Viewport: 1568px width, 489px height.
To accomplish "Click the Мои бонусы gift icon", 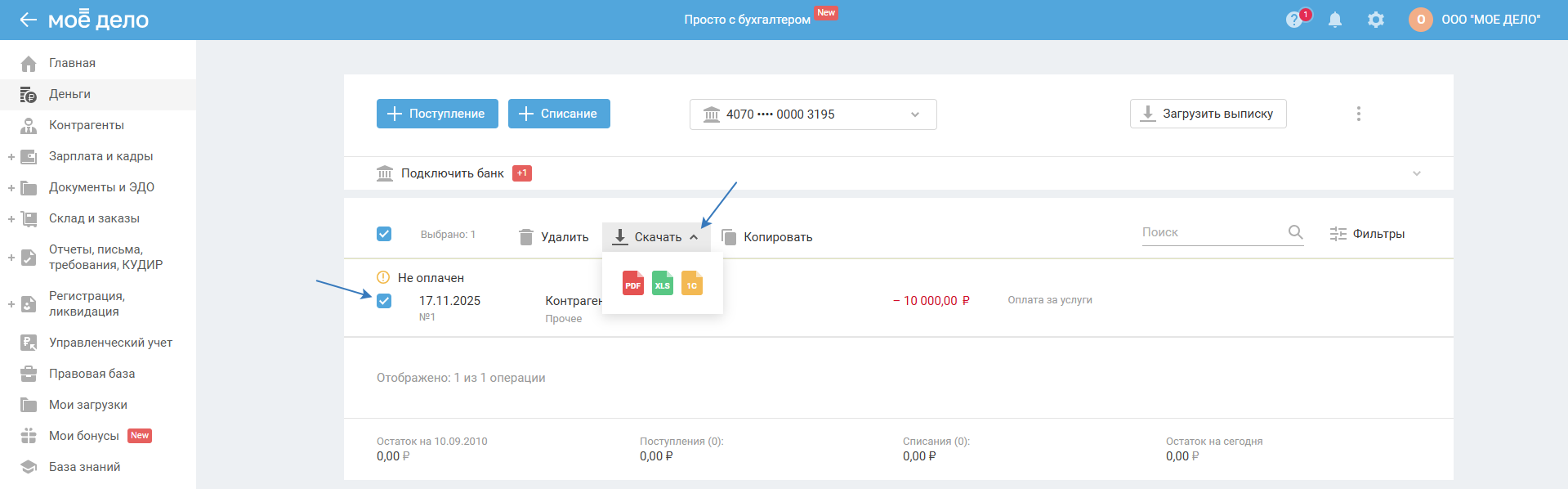I will click(x=29, y=436).
